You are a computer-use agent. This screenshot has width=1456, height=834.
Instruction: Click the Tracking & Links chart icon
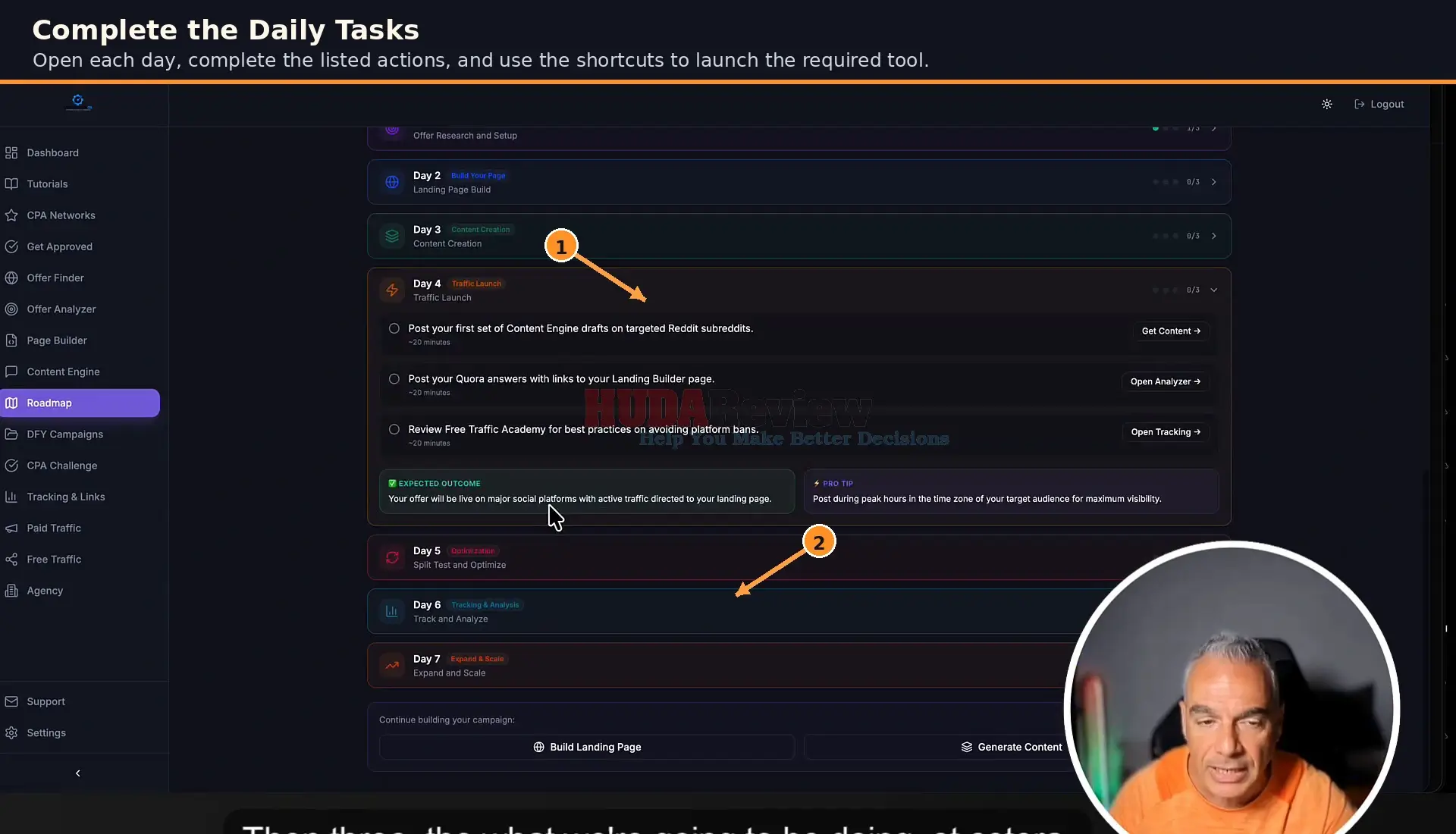pyautogui.click(x=11, y=497)
